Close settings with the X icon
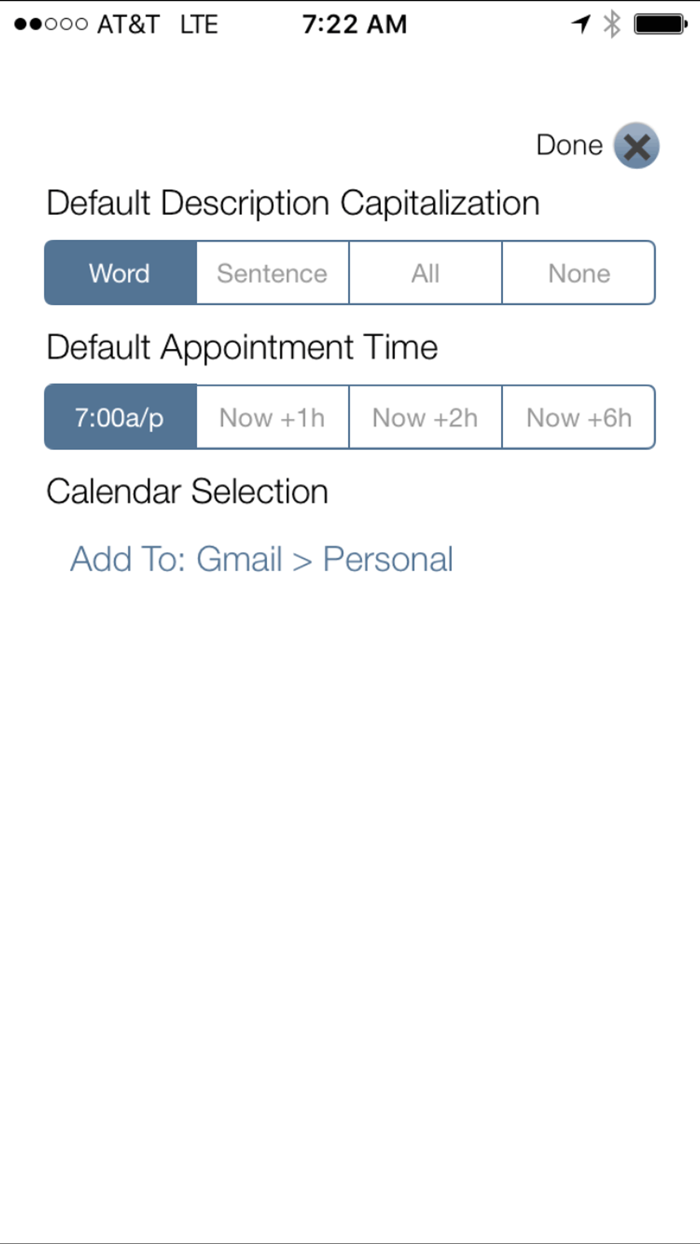700x1244 pixels. click(636, 145)
